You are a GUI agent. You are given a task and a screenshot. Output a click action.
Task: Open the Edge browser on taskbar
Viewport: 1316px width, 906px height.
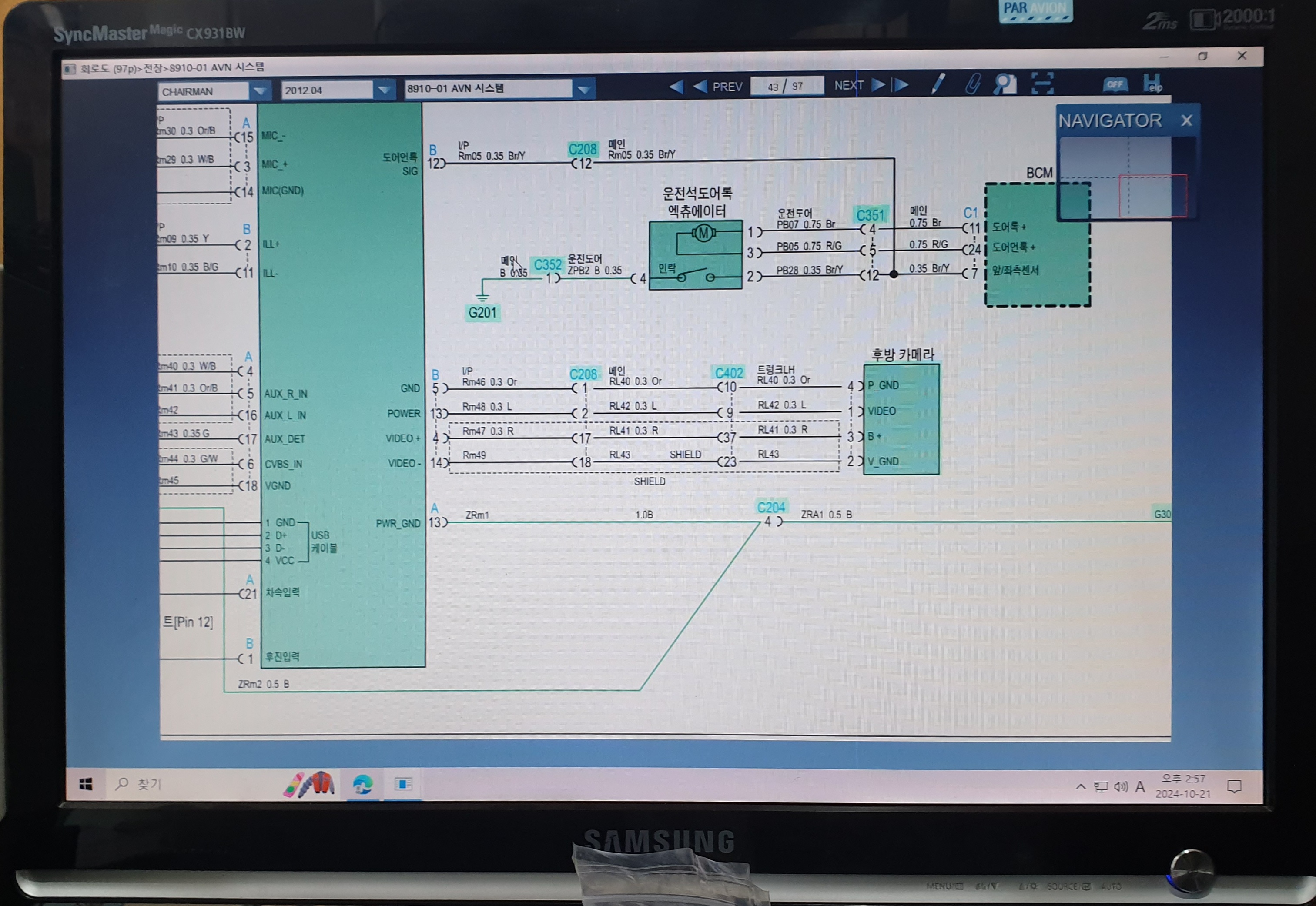pyautogui.click(x=362, y=784)
